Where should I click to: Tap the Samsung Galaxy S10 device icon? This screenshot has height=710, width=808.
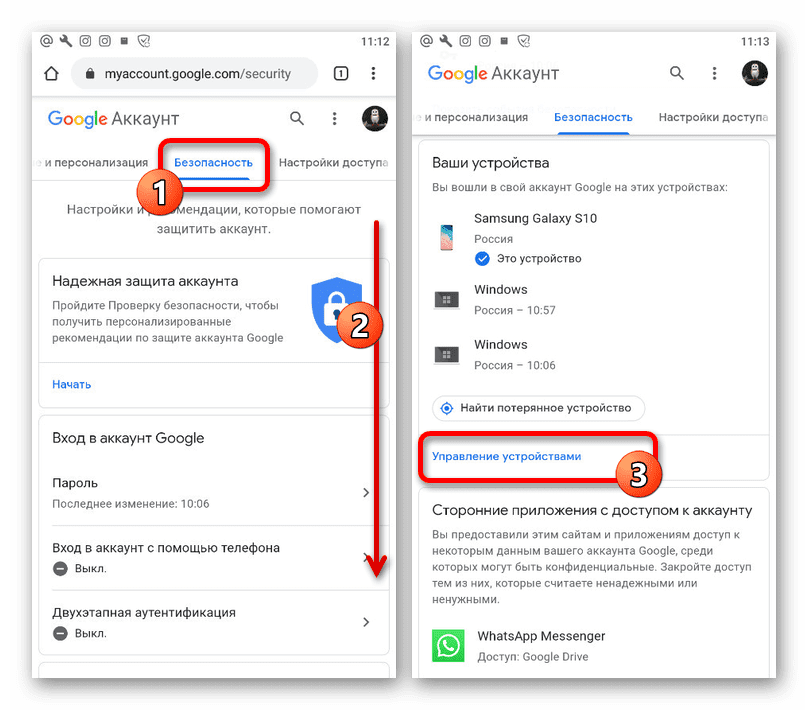tap(447, 238)
